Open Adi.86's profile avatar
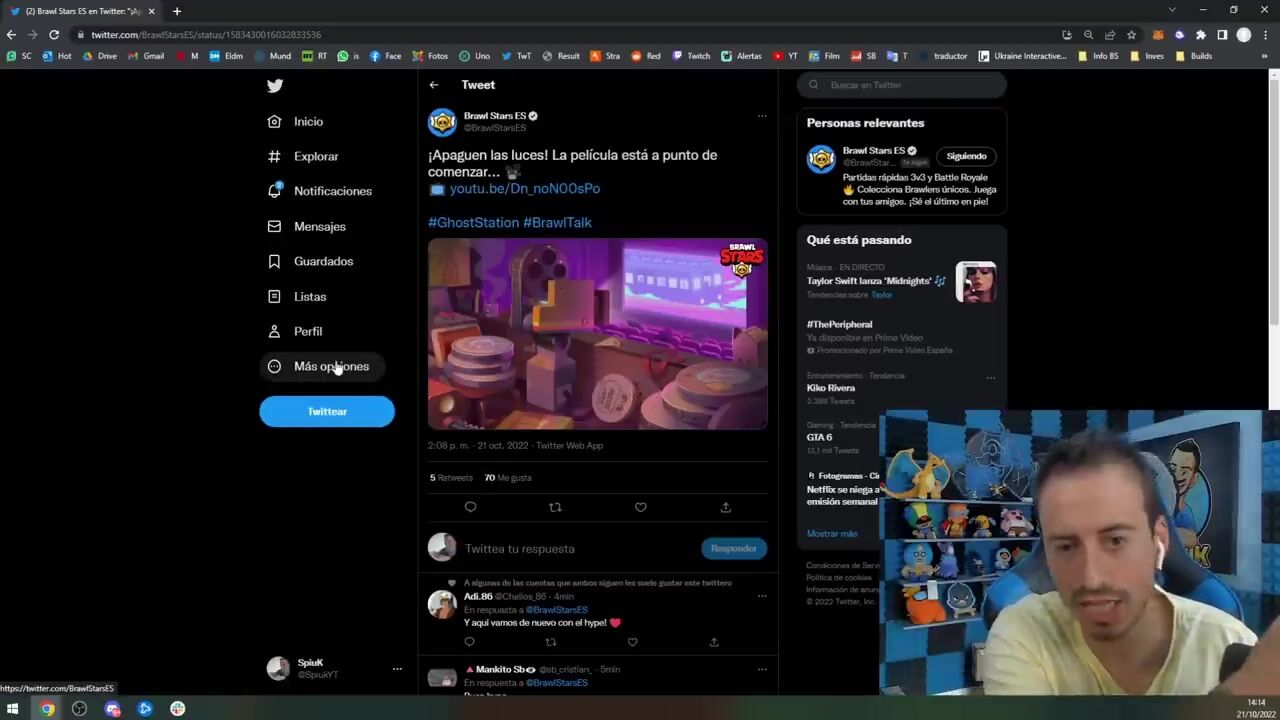Screen dimensions: 1280x720 [442, 604]
